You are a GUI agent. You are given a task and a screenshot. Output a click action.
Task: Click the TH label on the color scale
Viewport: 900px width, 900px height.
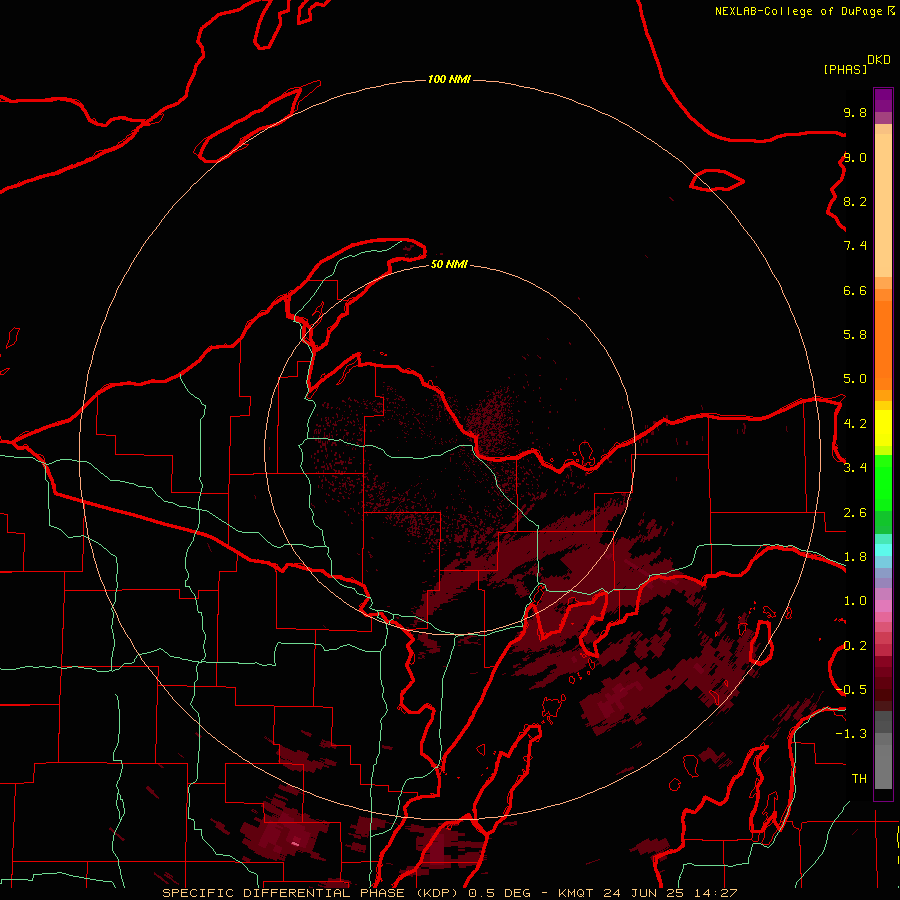pos(859,779)
